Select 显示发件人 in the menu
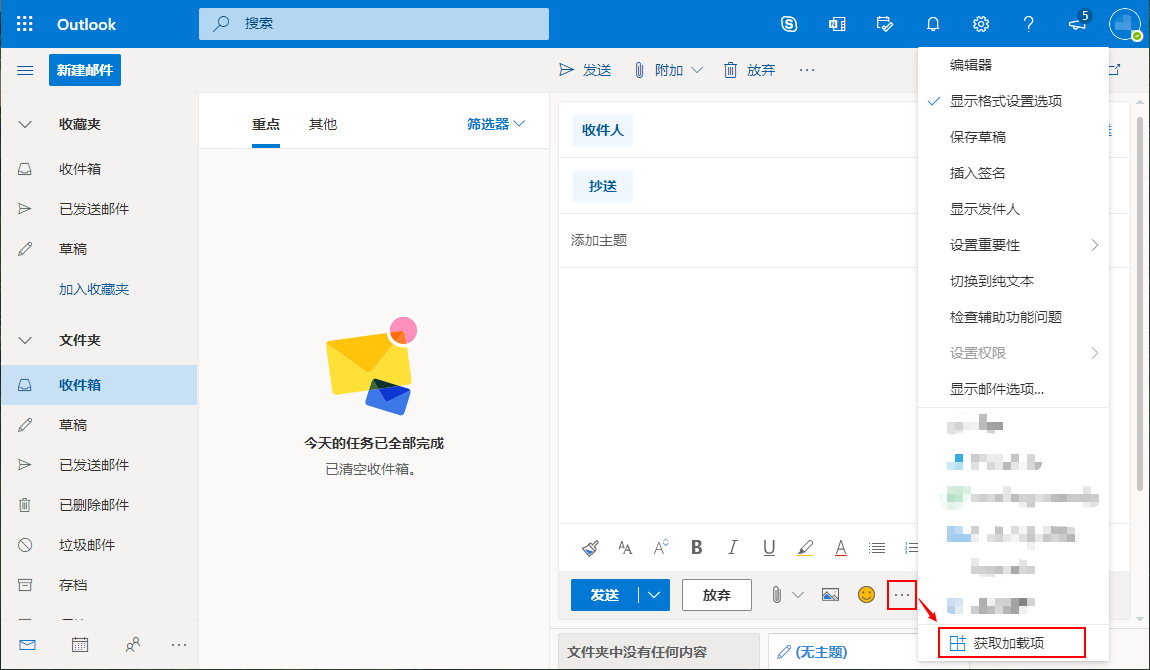The height and width of the screenshot is (670, 1150). click(x=1014, y=209)
